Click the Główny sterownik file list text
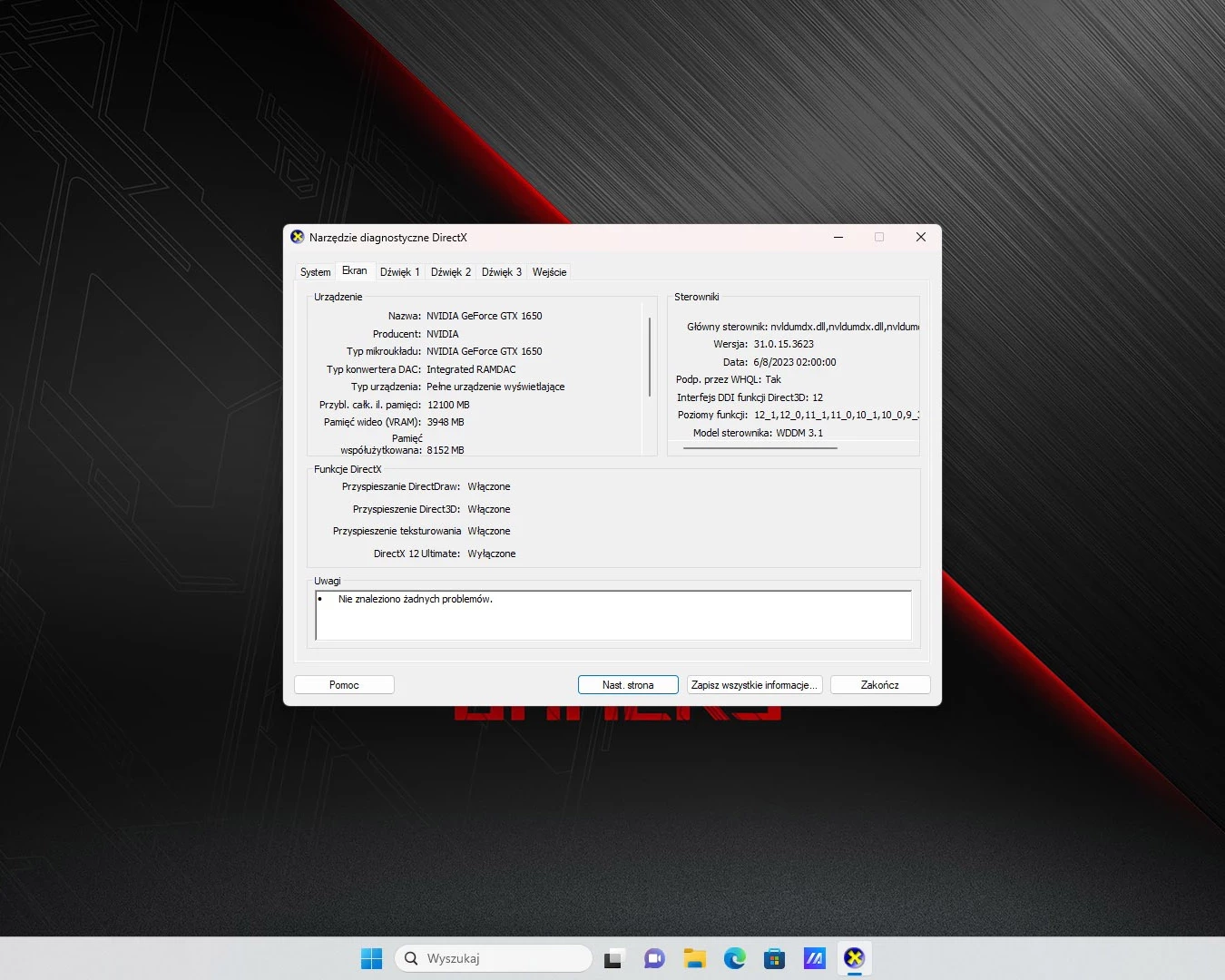This screenshot has height=980, width=1225. tap(845, 327)
